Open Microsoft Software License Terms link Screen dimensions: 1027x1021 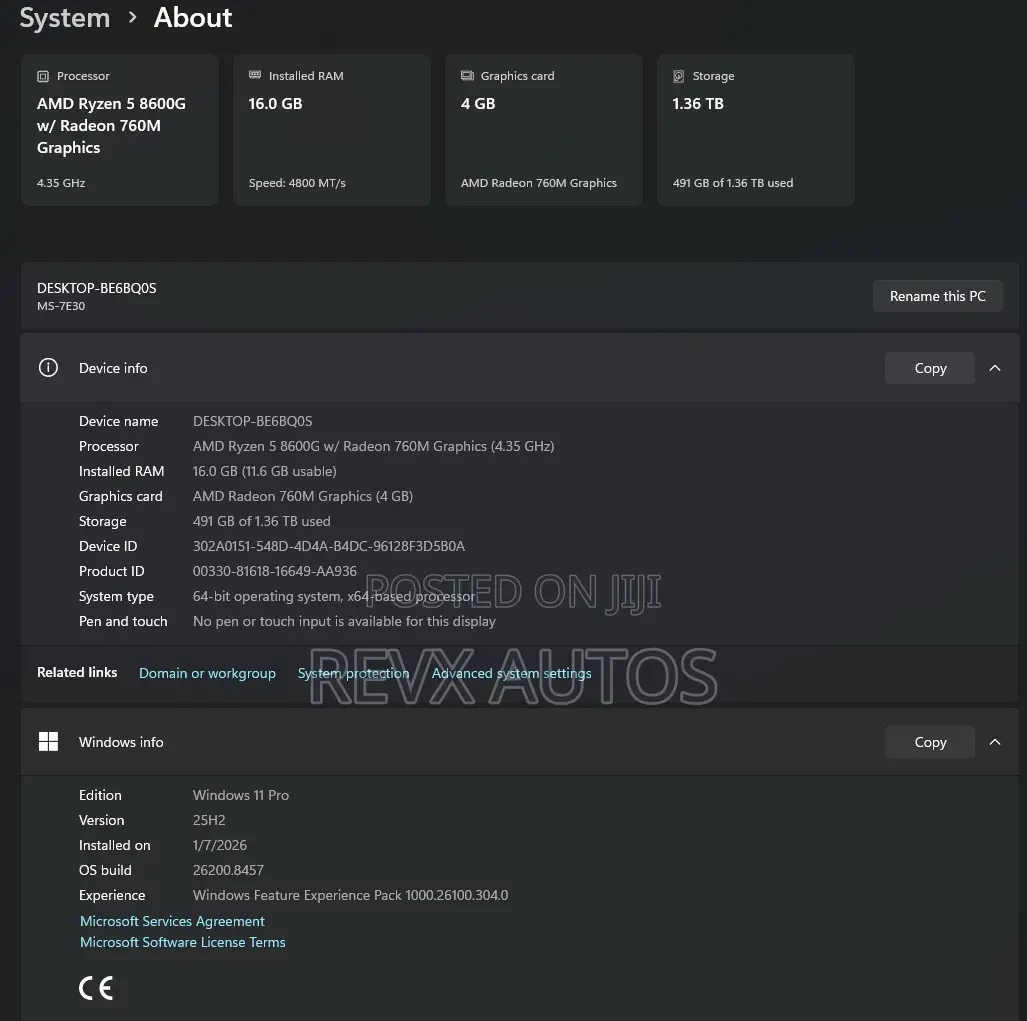183,942
